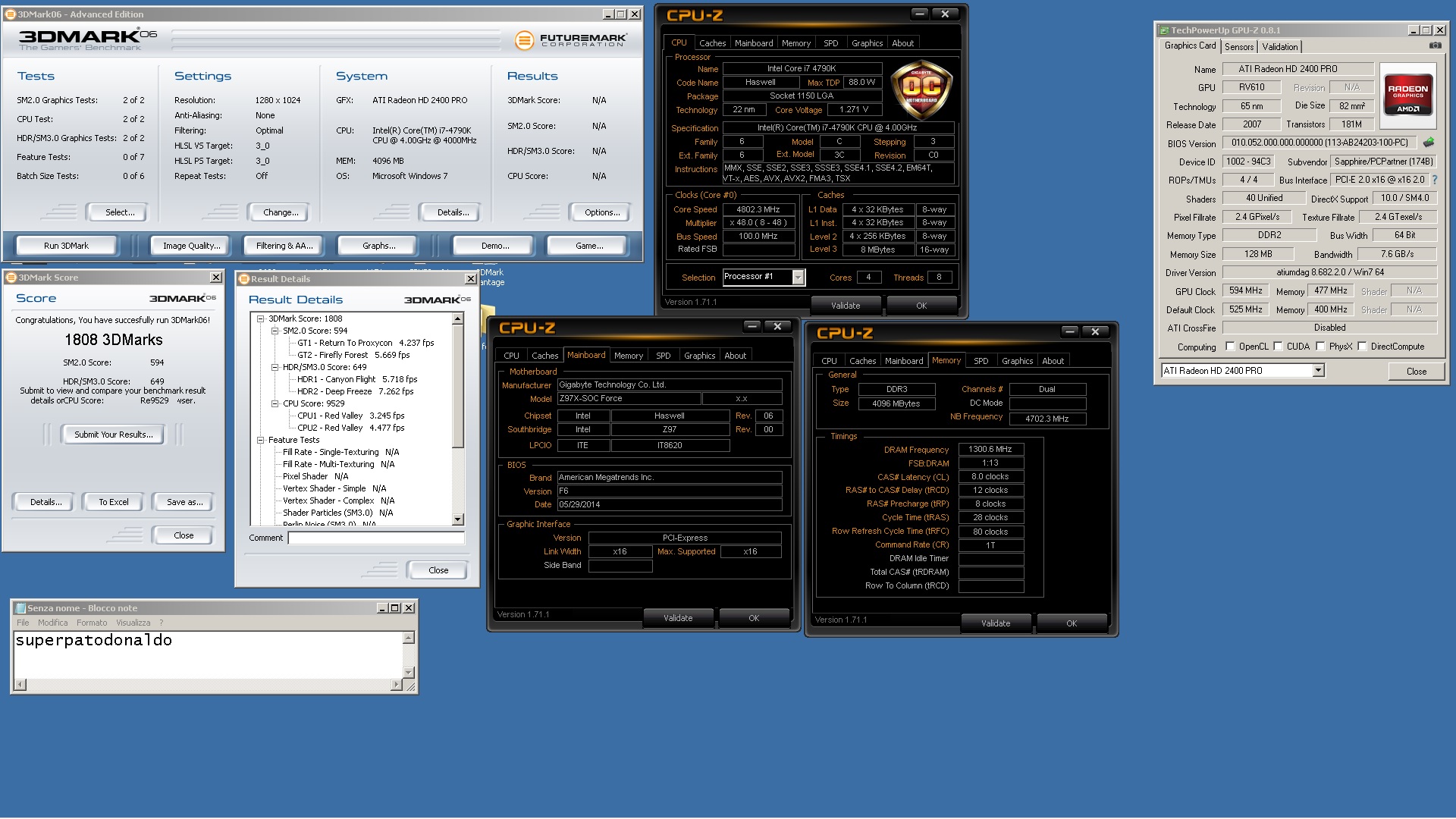This screenshot has height=819, width=1456.
Task: Open the ATI Radeon HD 2400 PRO dropdown
Action: 1319,371
